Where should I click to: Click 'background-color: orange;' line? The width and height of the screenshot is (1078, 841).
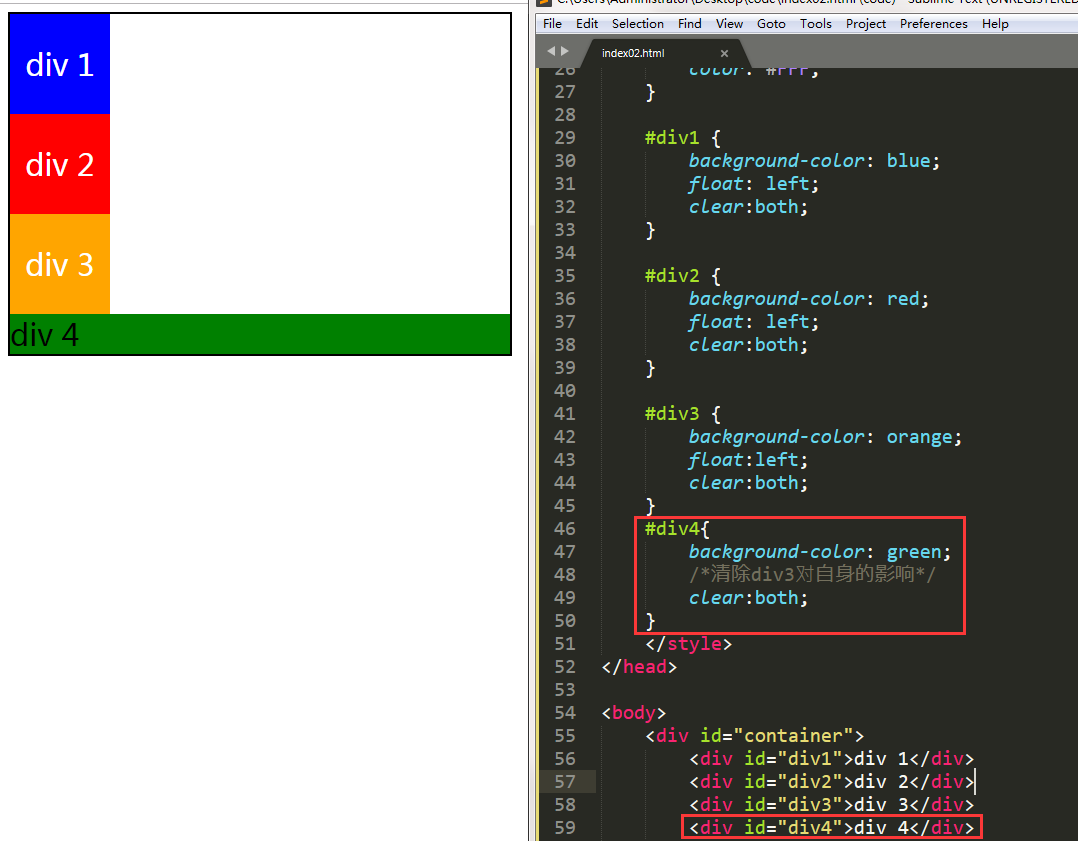point(825,437)
